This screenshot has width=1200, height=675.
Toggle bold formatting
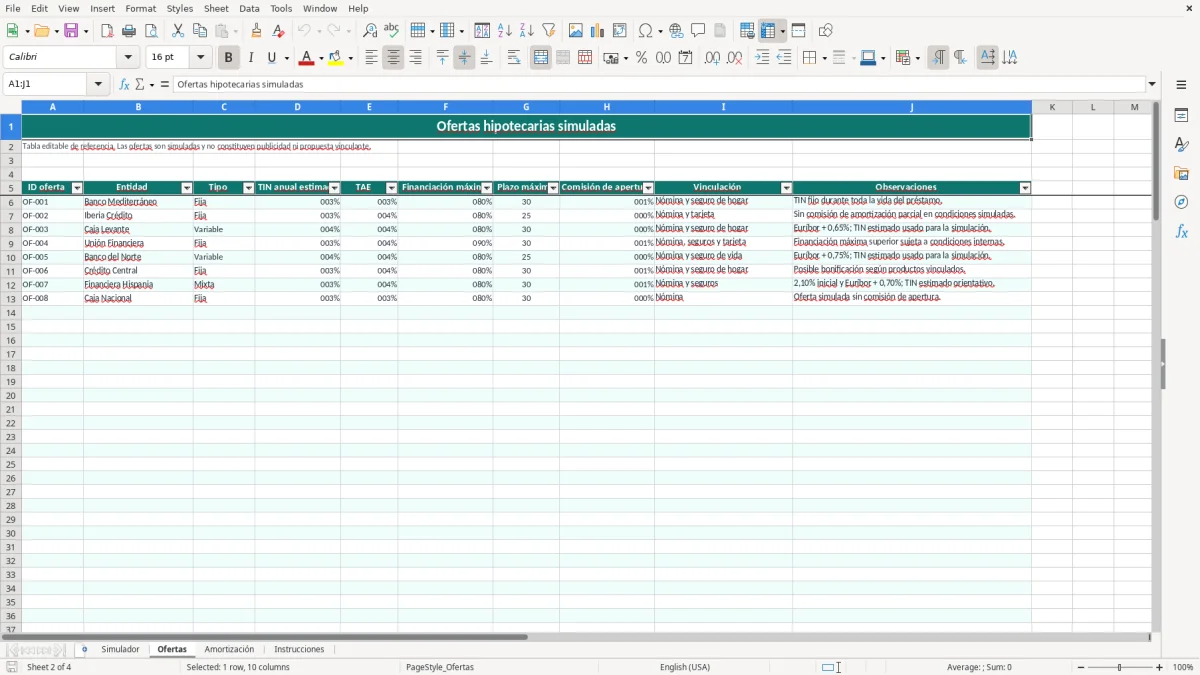pyautogui.click(x=229, y=58)
